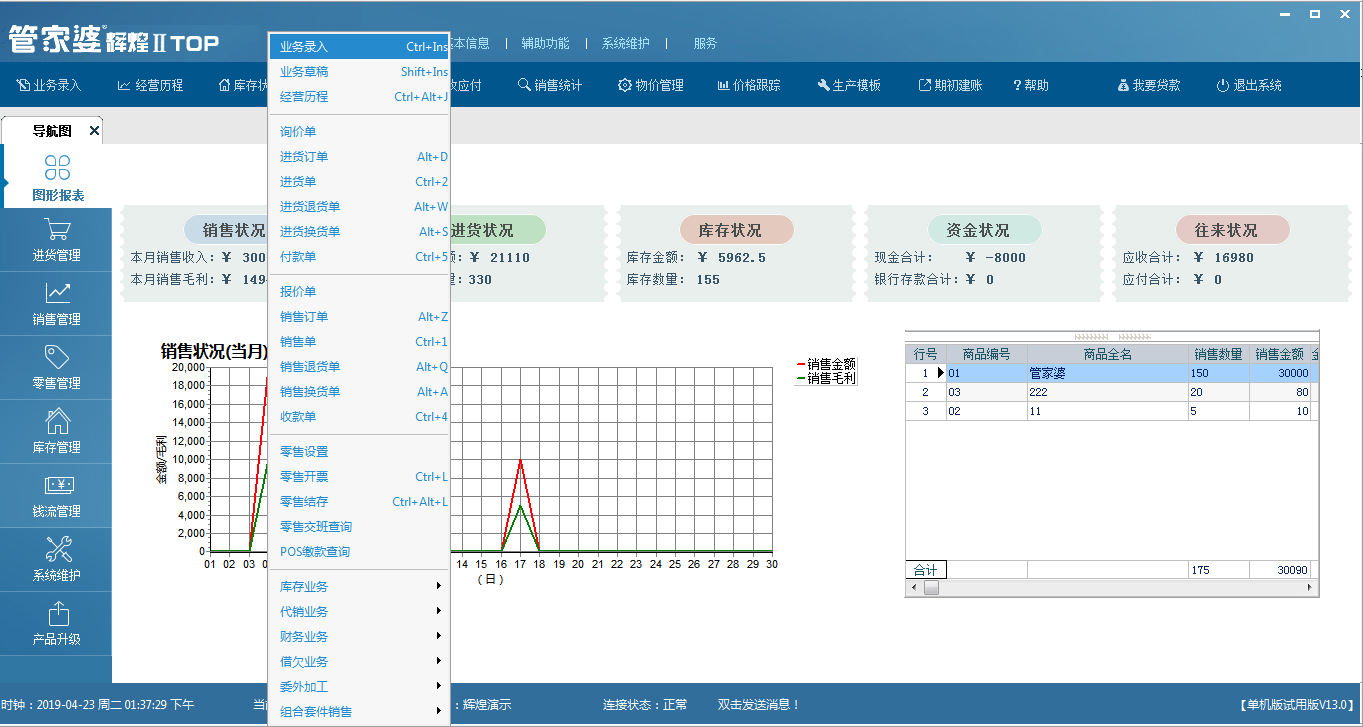Image resolution: width=1363 pixels, height=727 pixels.
Task: Expand 代销业务 submenu
Action: tap(360, 612)
